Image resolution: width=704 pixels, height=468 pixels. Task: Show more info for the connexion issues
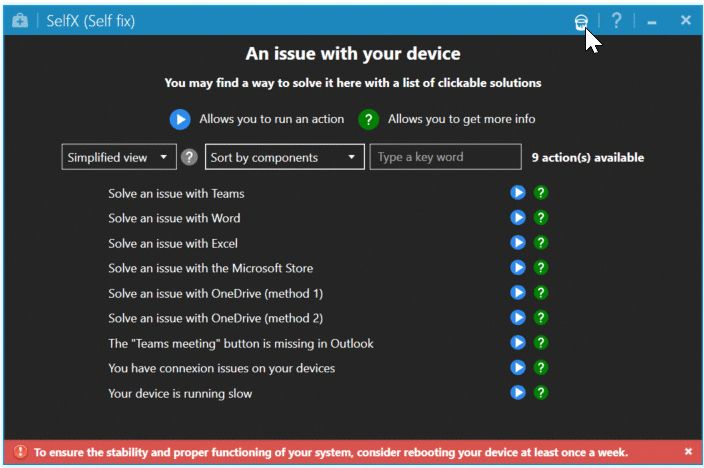coord(541,367)
